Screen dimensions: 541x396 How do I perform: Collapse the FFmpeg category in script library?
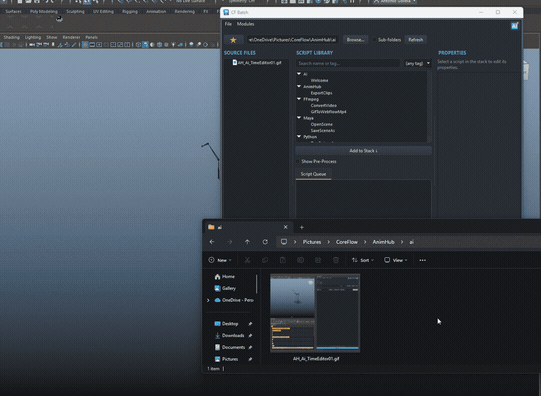pos(299,99)
